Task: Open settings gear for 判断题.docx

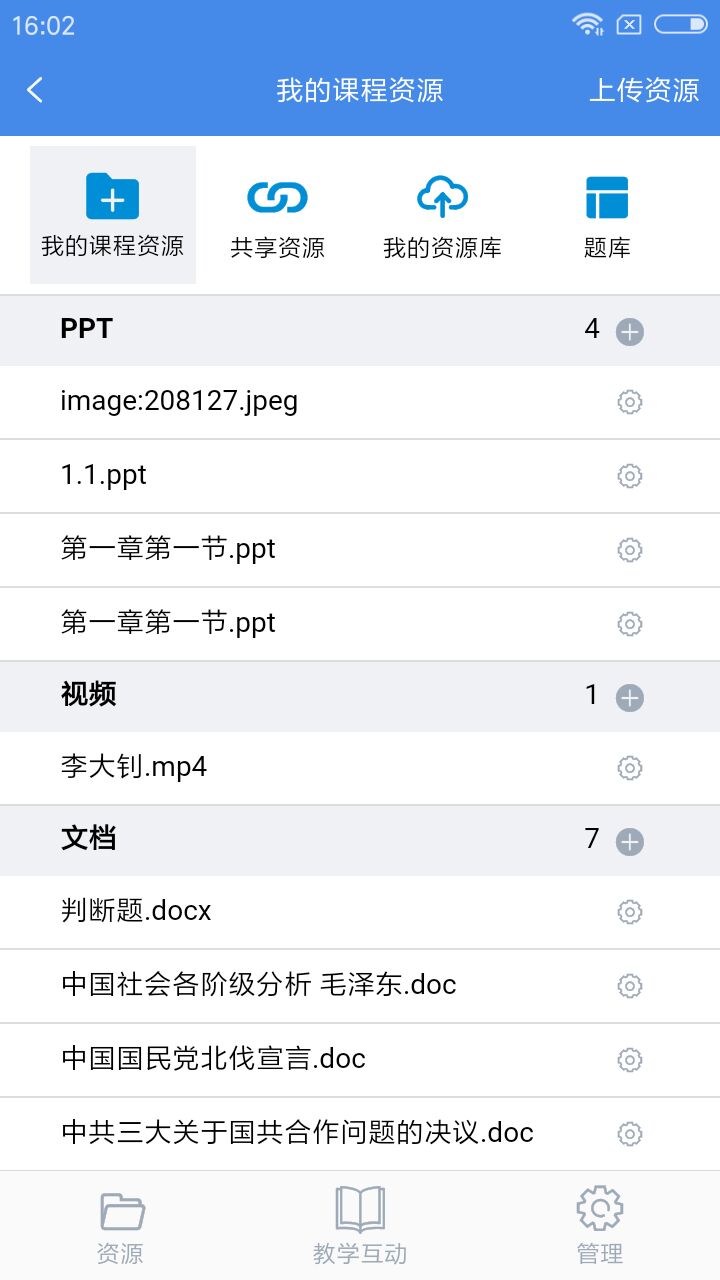Action: [629, 912]
